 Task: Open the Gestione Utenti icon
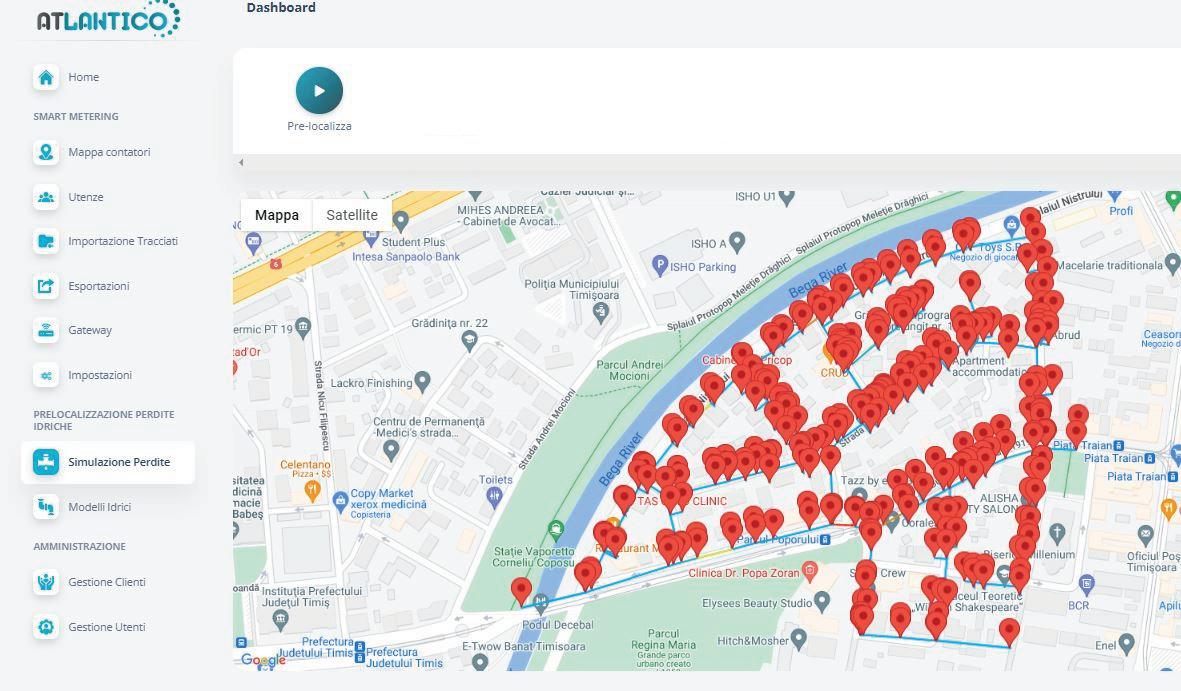(x=46, y=627)
